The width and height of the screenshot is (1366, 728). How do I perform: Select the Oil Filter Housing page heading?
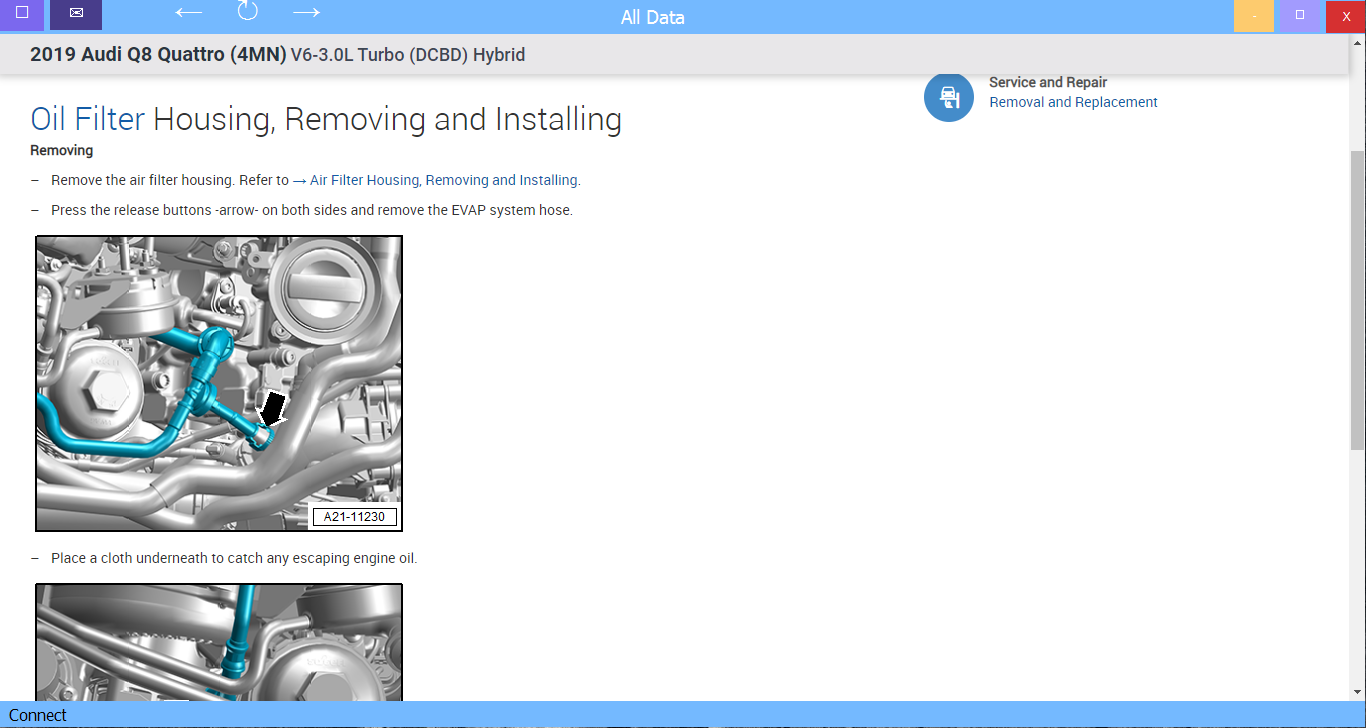pos(325,118)
